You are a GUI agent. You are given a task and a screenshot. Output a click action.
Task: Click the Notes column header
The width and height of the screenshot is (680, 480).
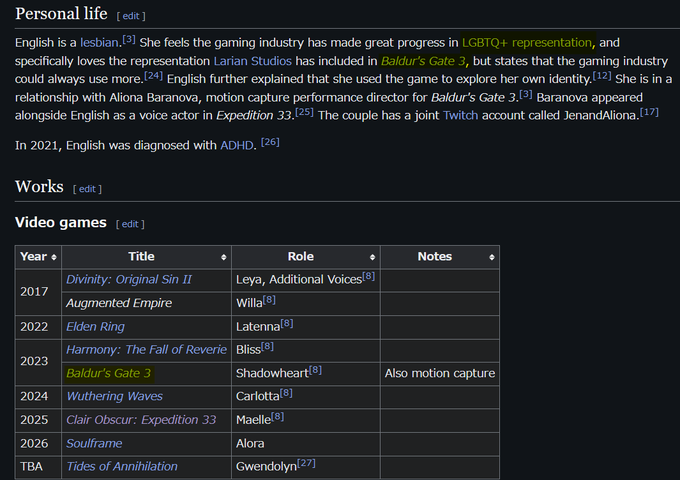coord(440,257)
